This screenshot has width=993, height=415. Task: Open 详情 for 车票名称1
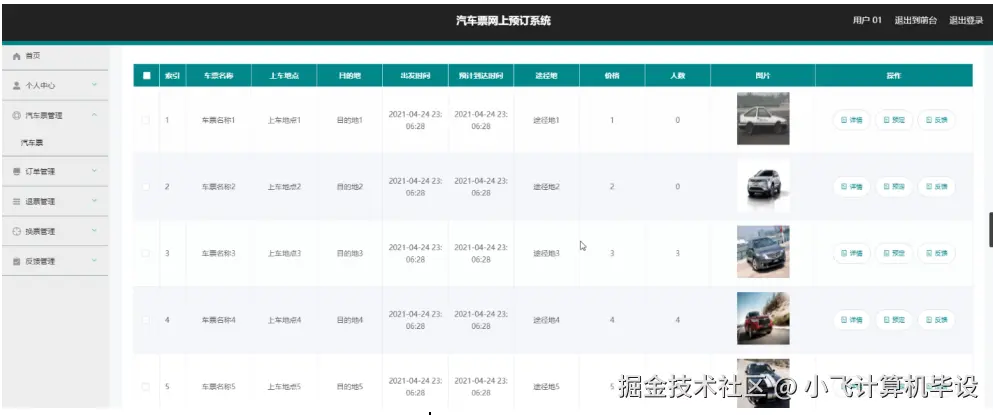[x=851, y=120]
